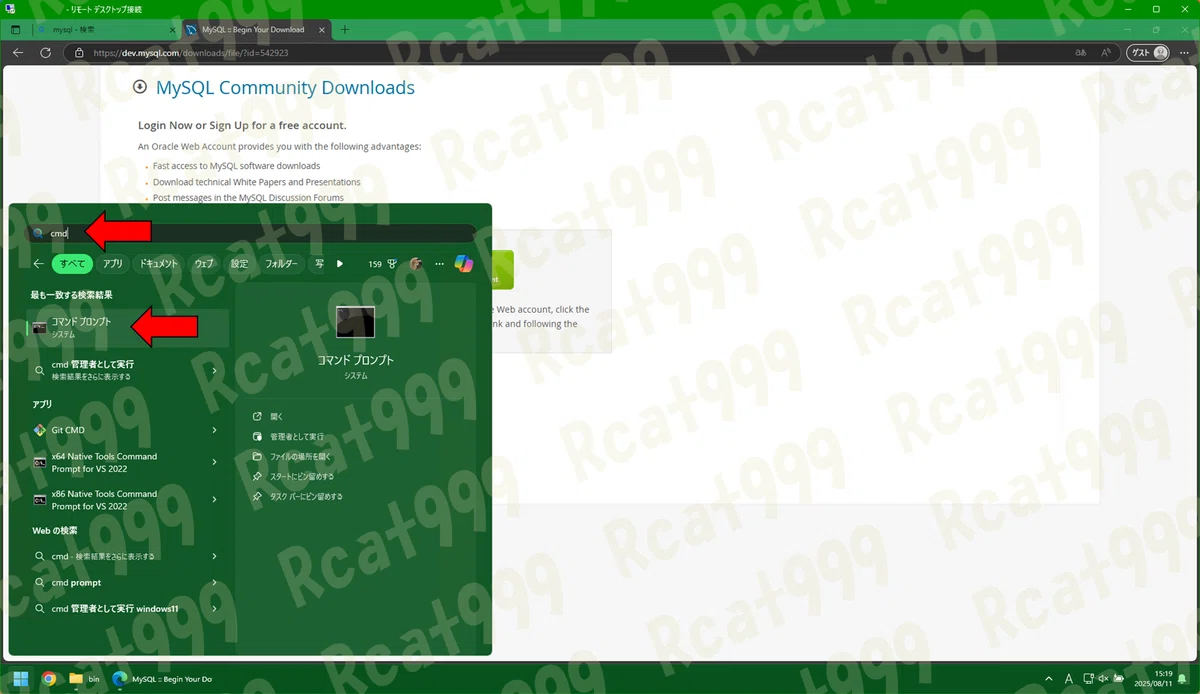Switch to Edge MySQL taskbar item

pyautogui.click(x=163, y=679)
